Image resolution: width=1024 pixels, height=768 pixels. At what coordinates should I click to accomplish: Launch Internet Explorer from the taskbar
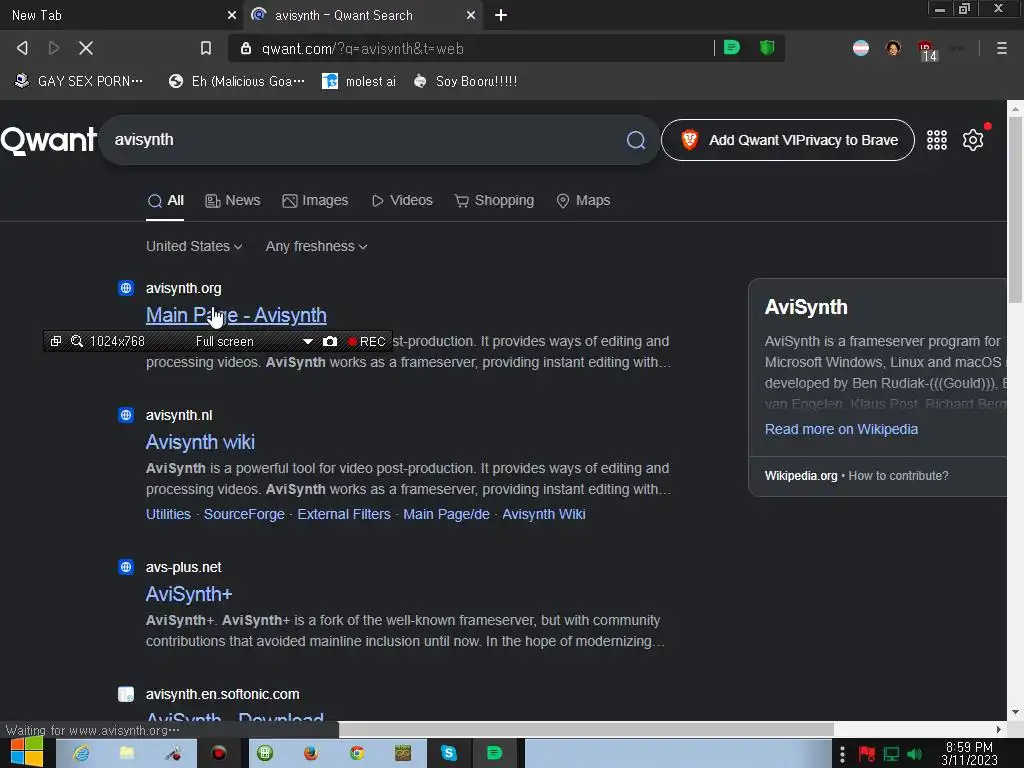point(81,753)
